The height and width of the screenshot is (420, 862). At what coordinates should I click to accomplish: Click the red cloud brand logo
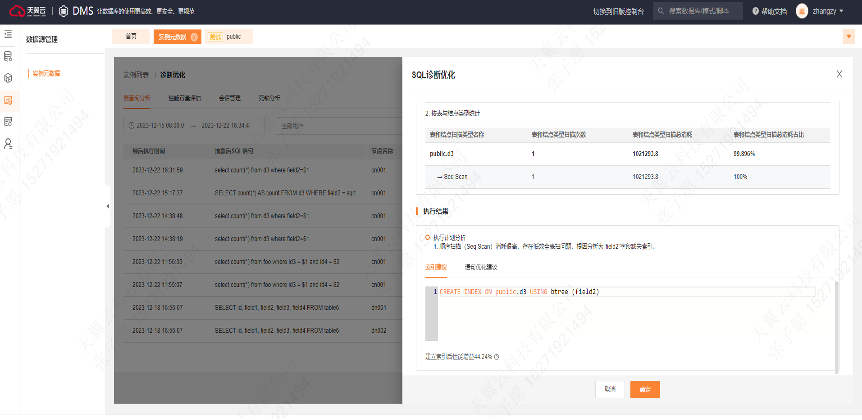[x=18, y=11]
